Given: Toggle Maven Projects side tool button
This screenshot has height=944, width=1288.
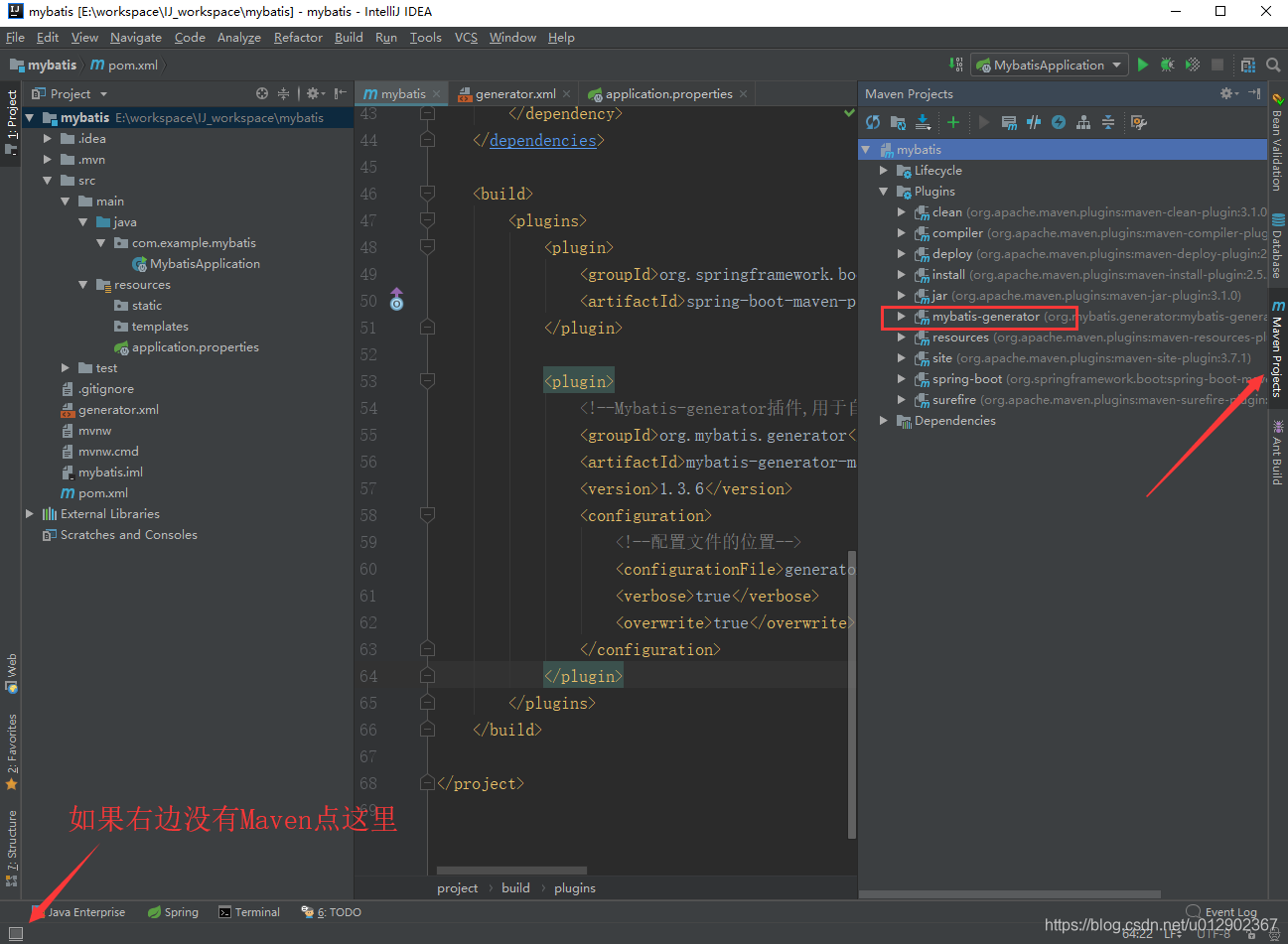Looking at the screenshot, I should click(1278, 348).
